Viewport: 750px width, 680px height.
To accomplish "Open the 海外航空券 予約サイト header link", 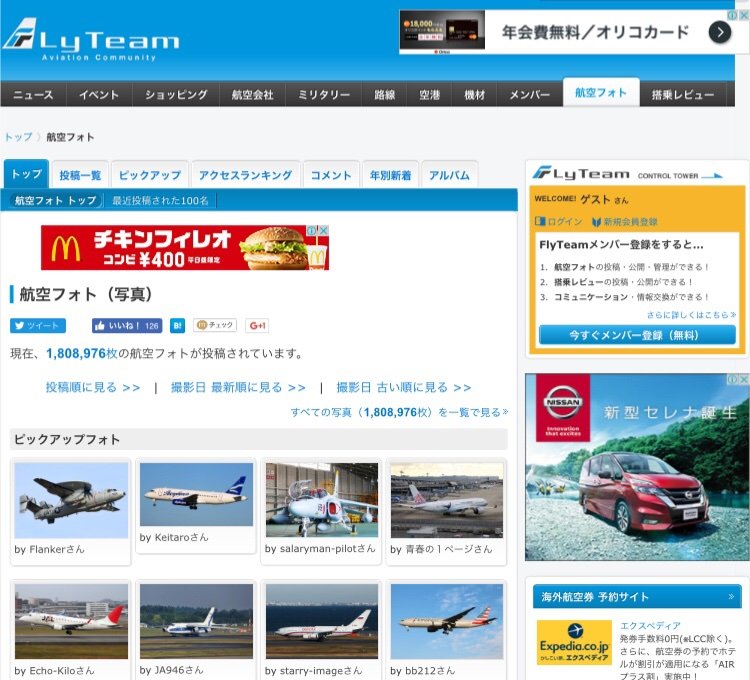I will click(637, 596).
